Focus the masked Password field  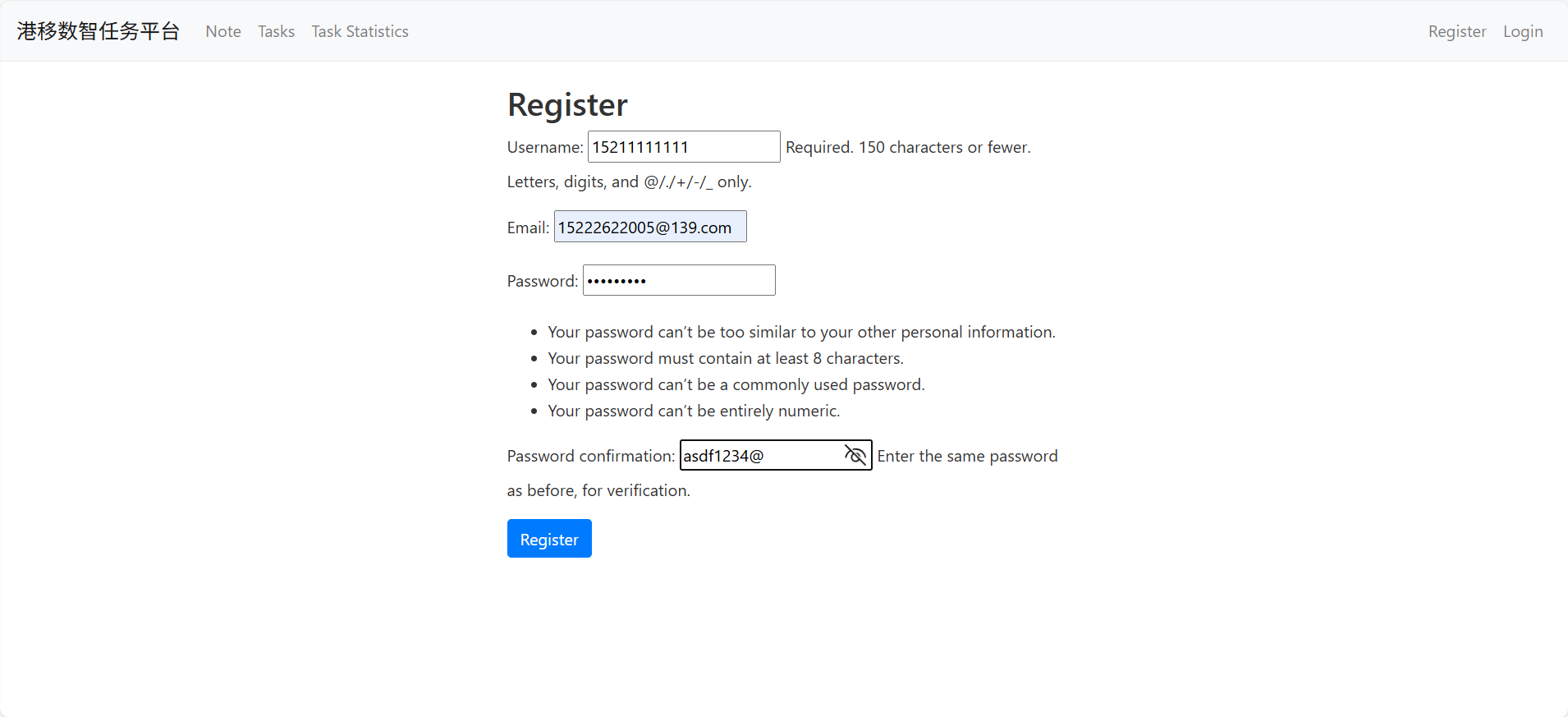click(678, 280)
